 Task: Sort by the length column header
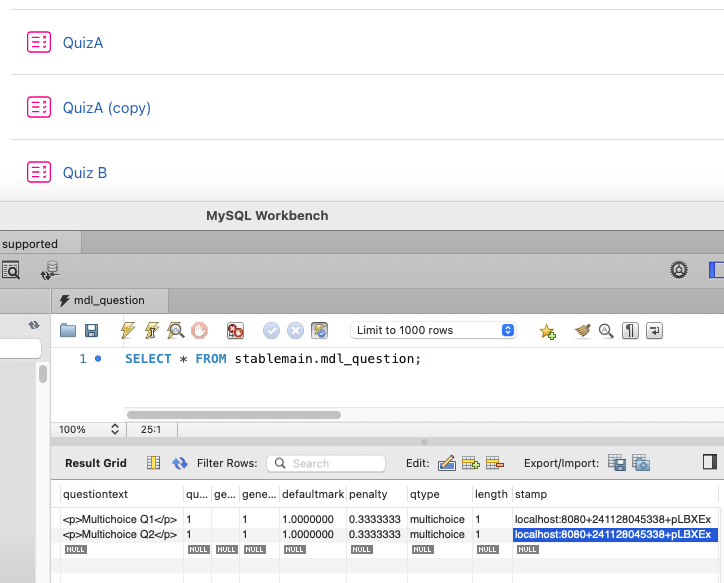point(492,494)
